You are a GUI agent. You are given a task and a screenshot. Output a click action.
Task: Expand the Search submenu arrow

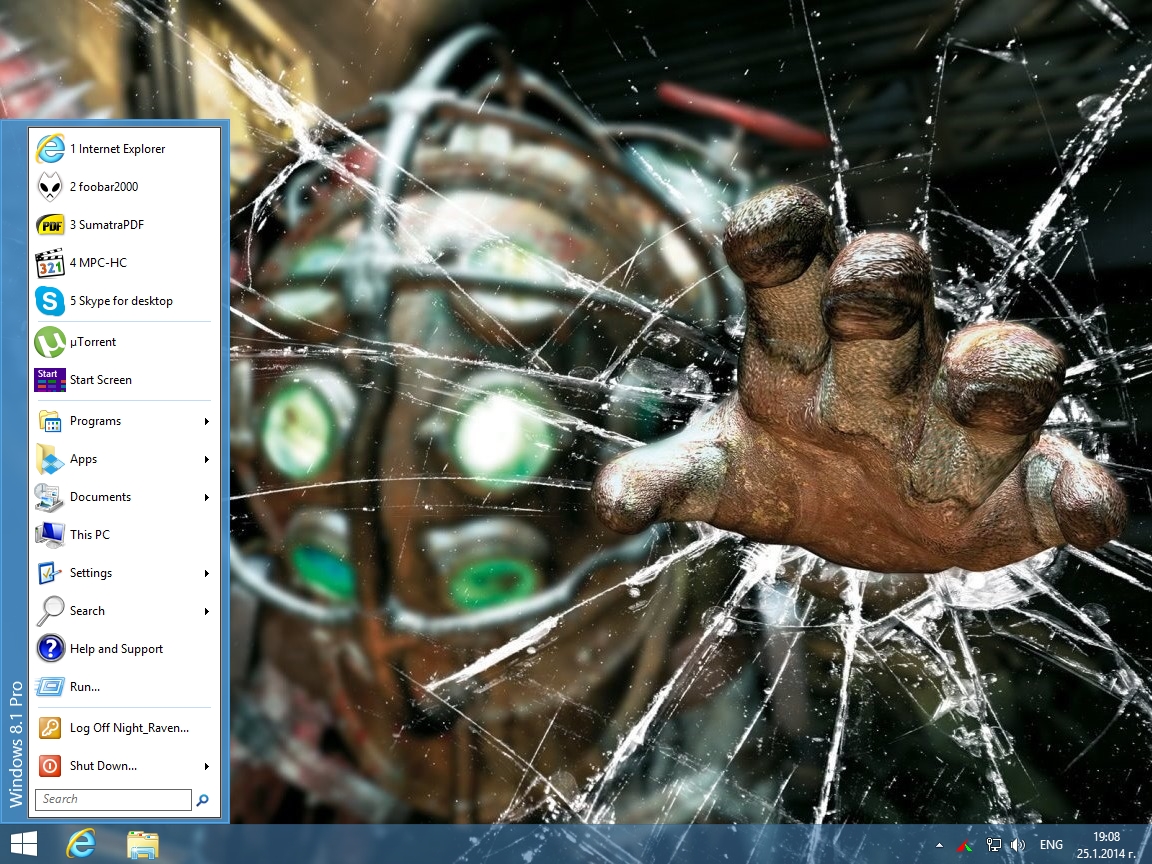pos(206,611)
